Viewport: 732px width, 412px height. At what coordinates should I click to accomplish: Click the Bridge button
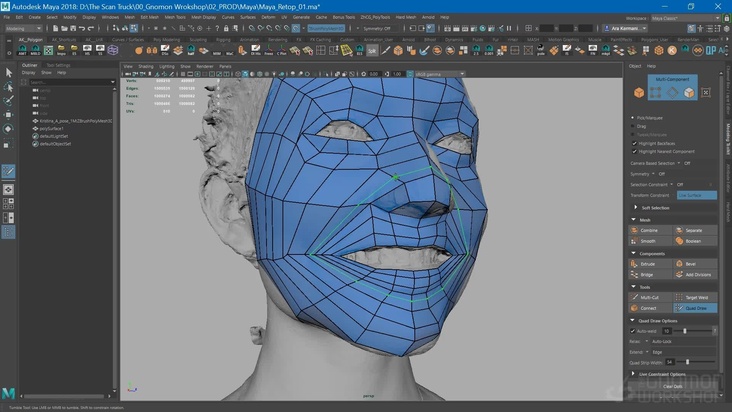click(650, 275)
